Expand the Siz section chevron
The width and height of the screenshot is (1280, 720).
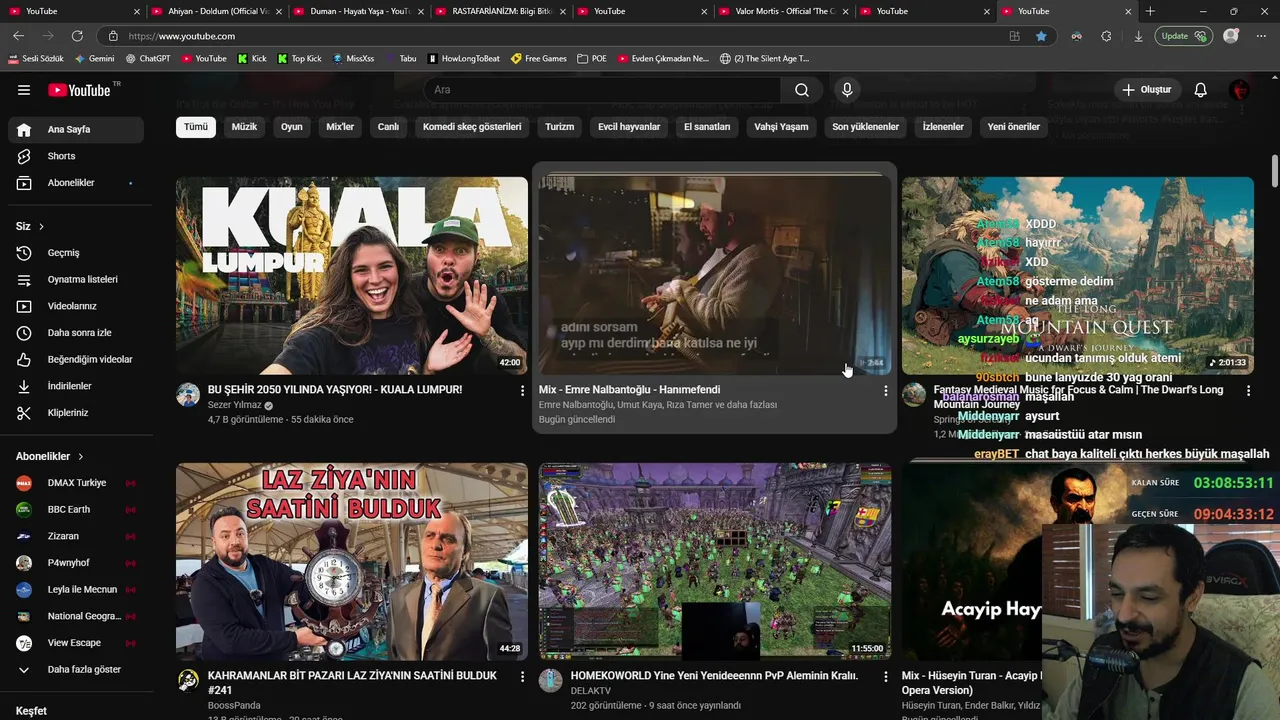click(41, 227)
